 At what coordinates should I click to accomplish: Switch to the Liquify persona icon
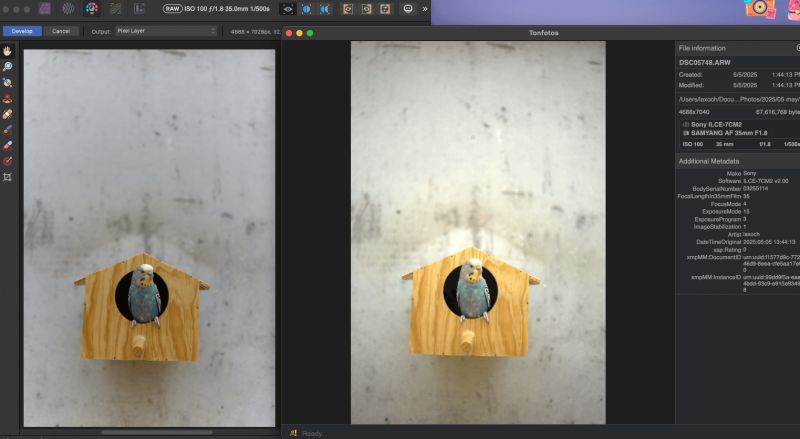[68, 8]
